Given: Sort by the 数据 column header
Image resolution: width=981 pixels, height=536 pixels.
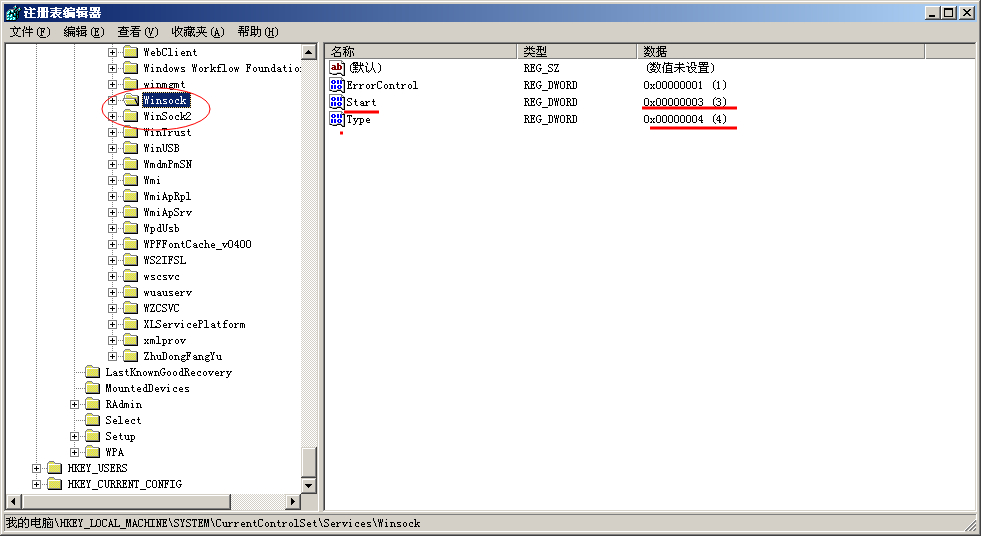Looking at the screenshot, I should coord(781,52).
